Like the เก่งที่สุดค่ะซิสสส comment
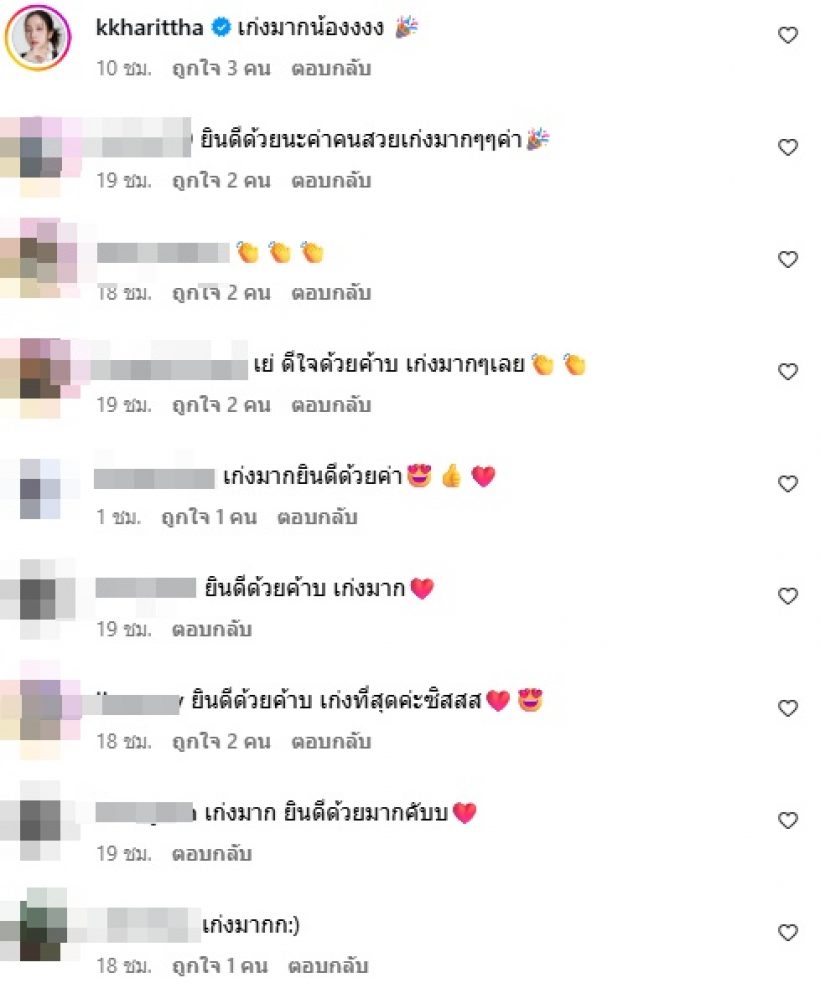The image size is (820, 993). [x=787, y=708]
